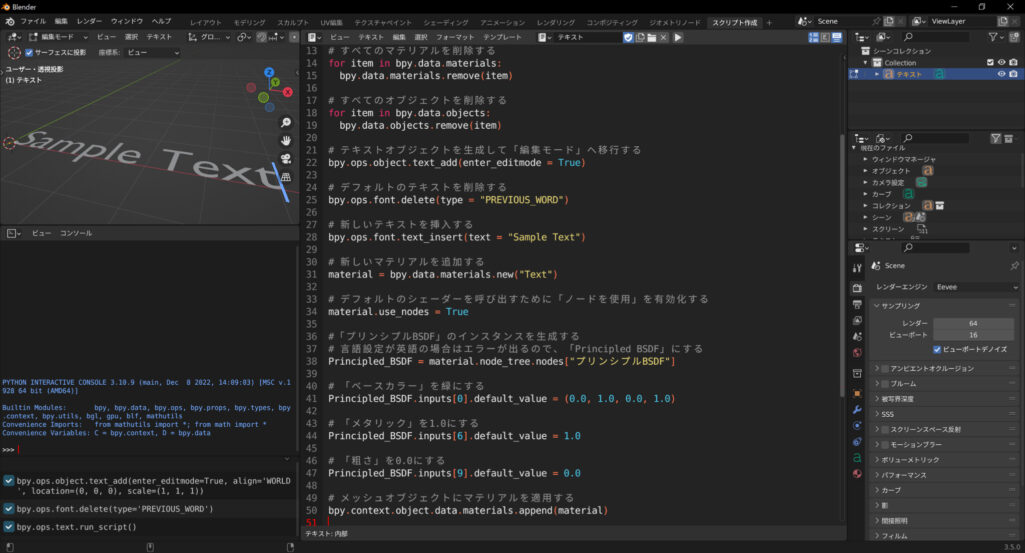
Task: Open the 座標系 ビュー dropdown
Action: click(x=152, y=52)
